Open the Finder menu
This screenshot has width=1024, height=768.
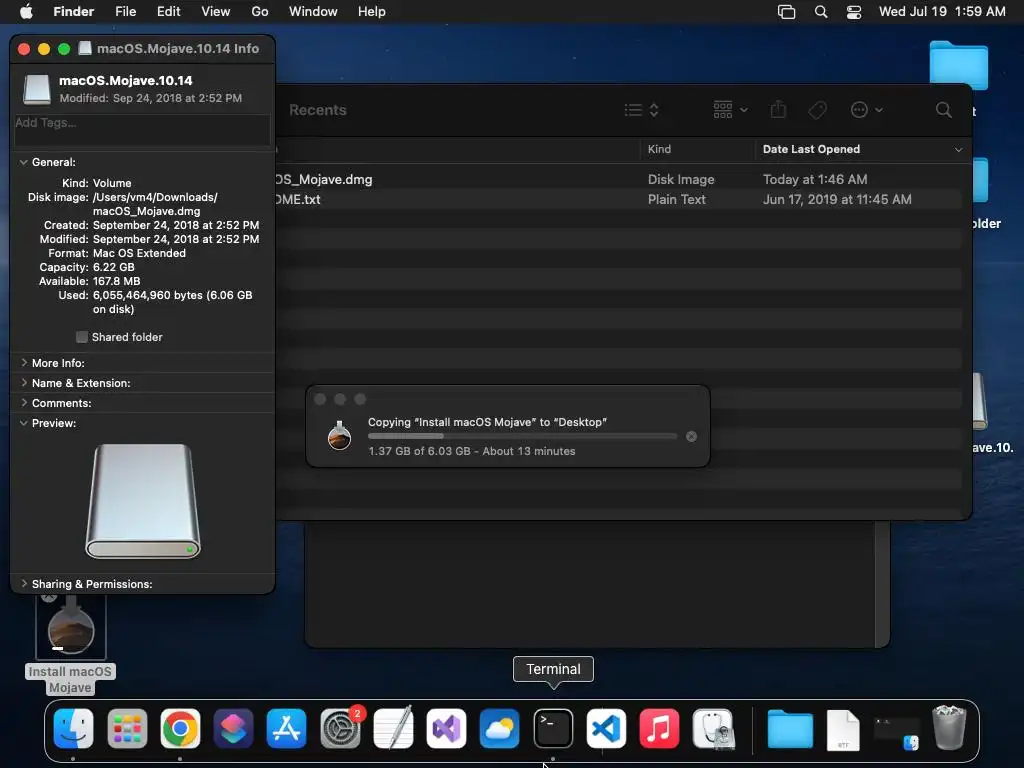[74, 12]
